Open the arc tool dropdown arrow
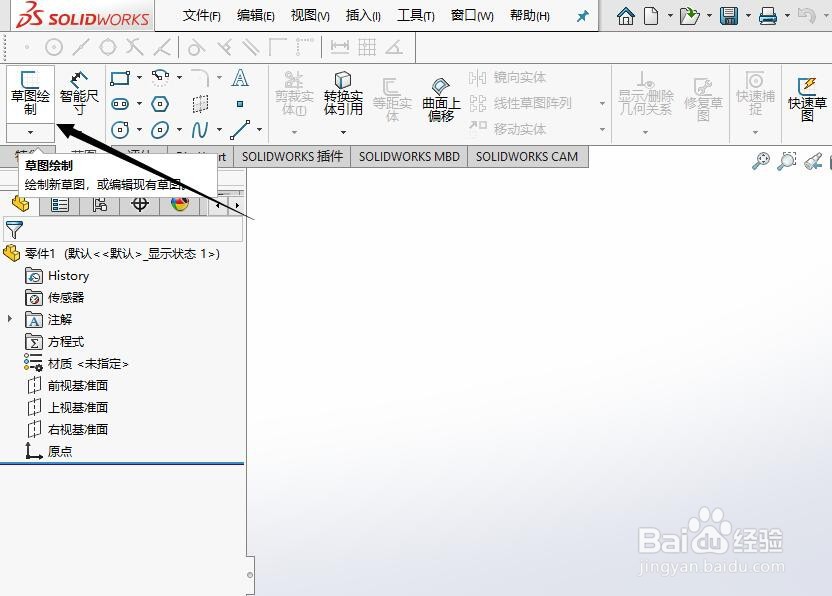 pos(180,78)
